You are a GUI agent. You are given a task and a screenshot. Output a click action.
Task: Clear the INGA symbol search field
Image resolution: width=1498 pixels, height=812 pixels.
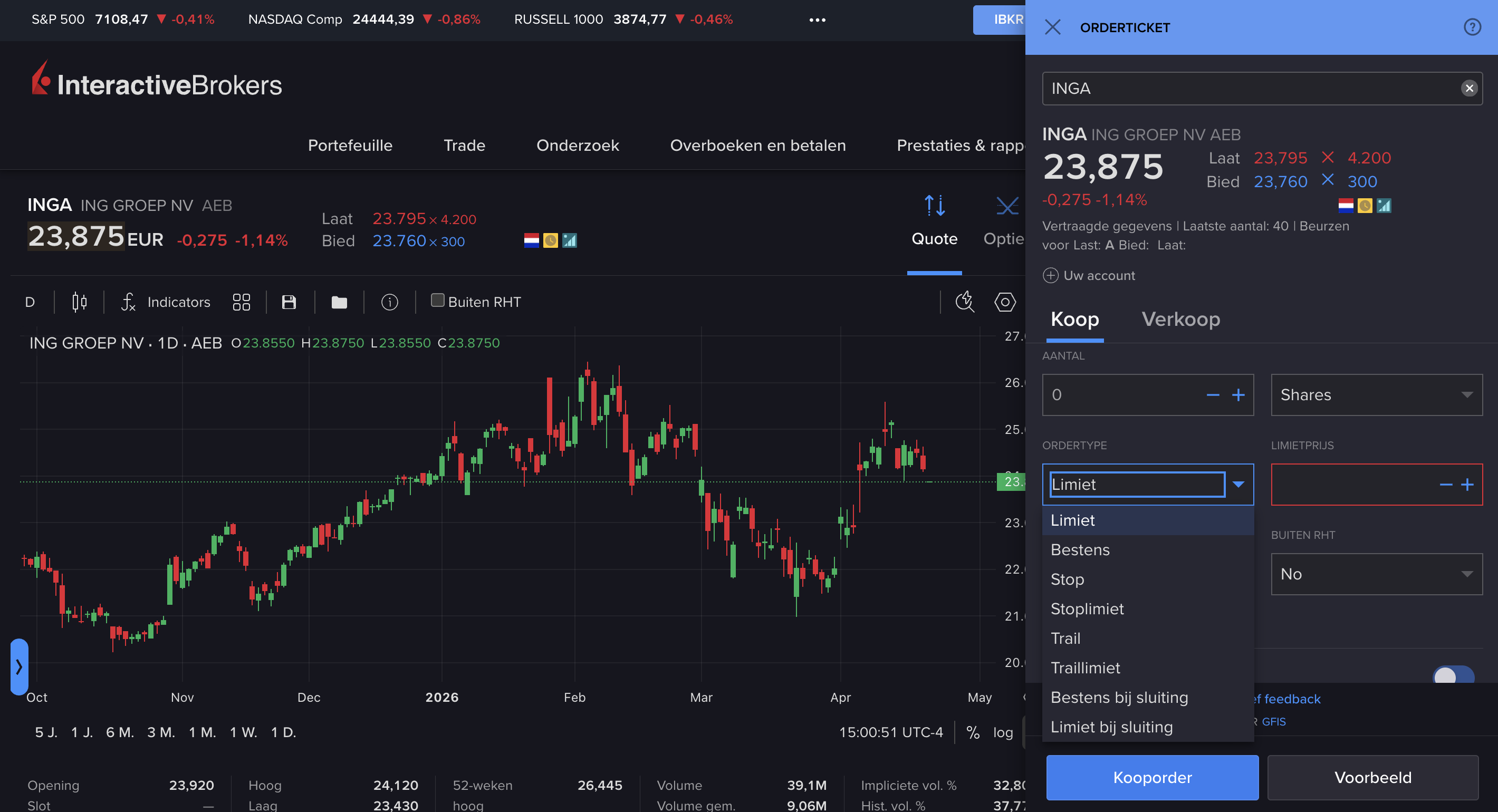click(x=1469, y=89)
